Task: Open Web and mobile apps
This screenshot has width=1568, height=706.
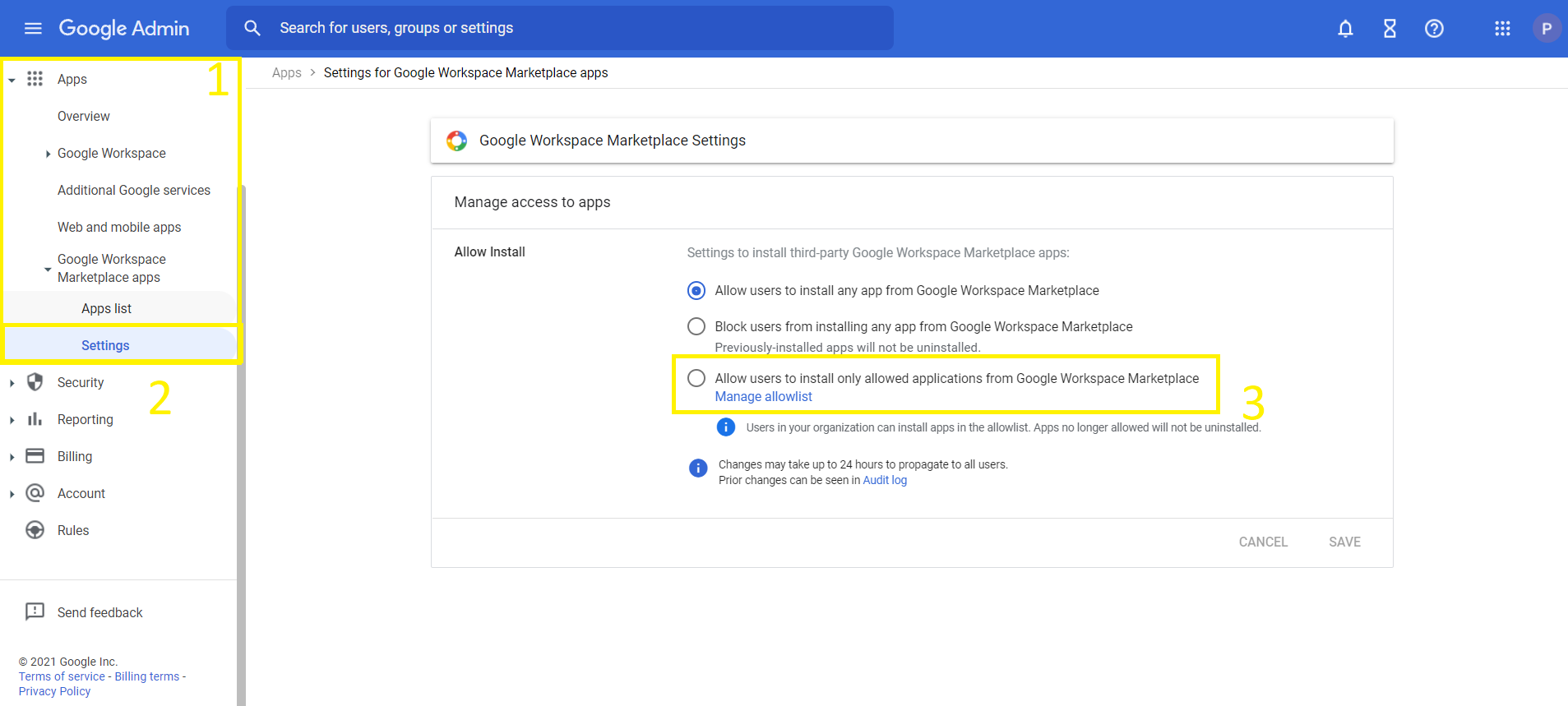Action: pyautogui.click(x=119, y=227)
